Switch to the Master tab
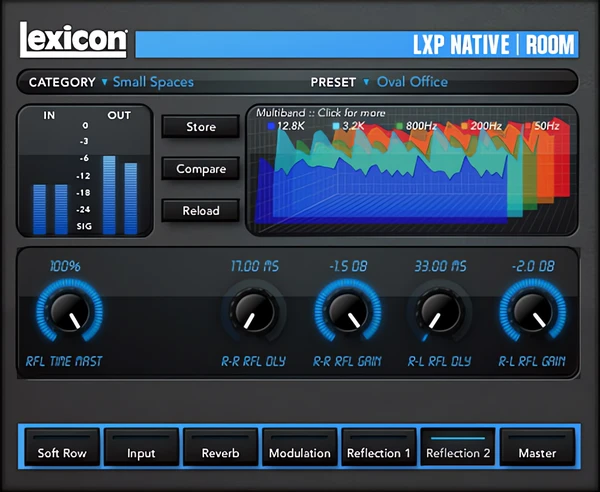 pos(537,447)
